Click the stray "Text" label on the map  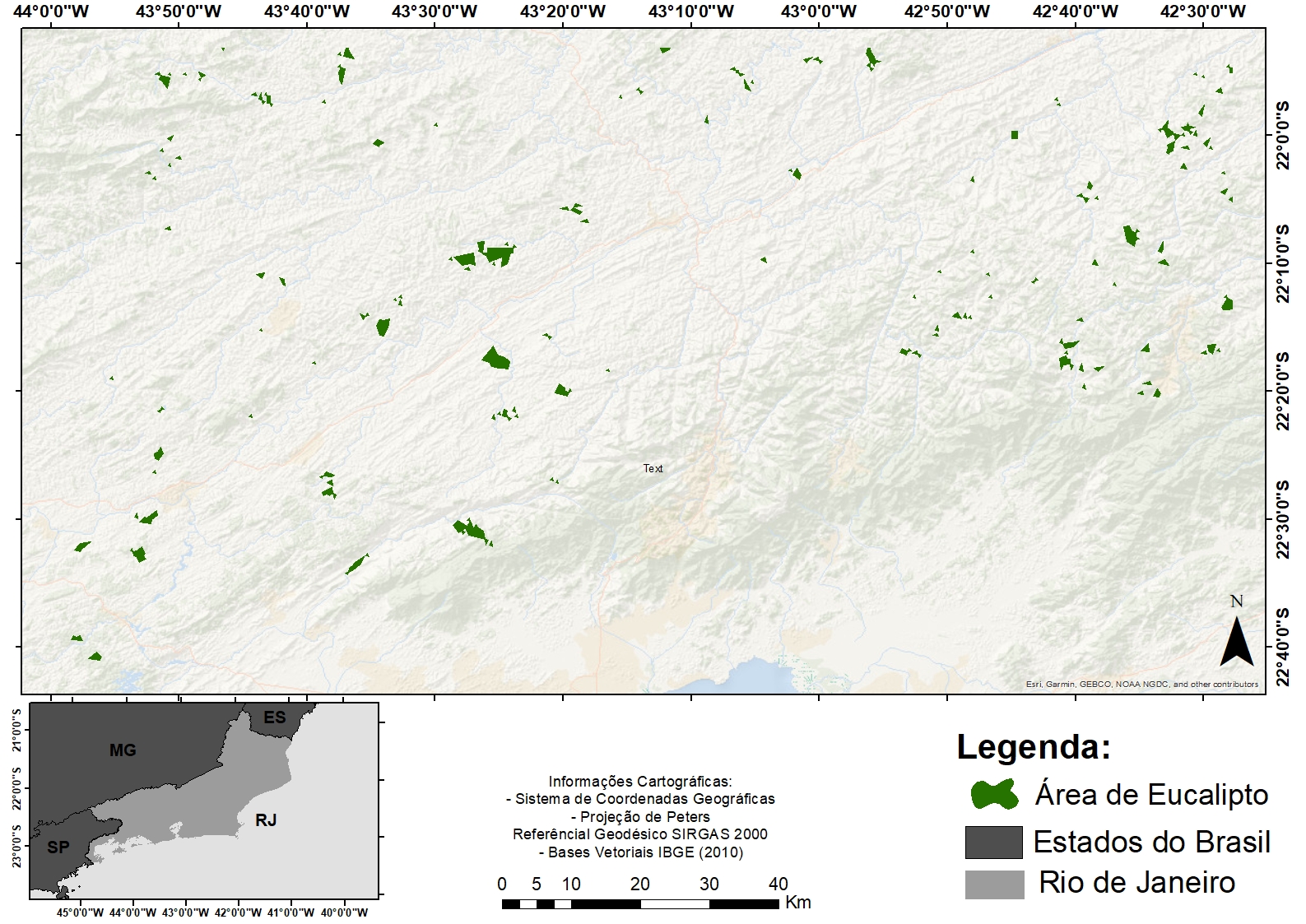[x=653, y=468]
